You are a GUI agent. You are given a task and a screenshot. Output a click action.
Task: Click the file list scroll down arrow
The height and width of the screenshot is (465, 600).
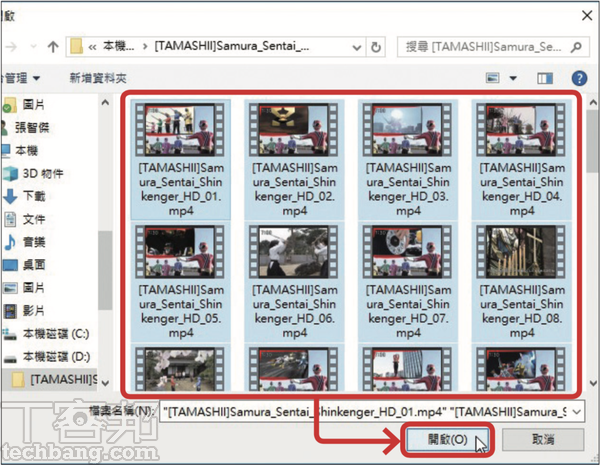click(593, 383)
